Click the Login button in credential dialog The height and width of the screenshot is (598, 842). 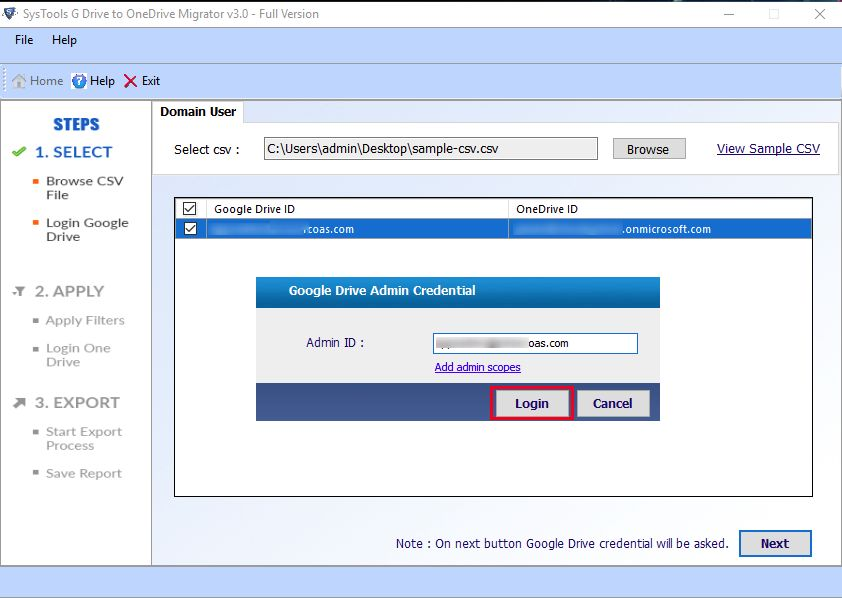[x=532, y=404]
